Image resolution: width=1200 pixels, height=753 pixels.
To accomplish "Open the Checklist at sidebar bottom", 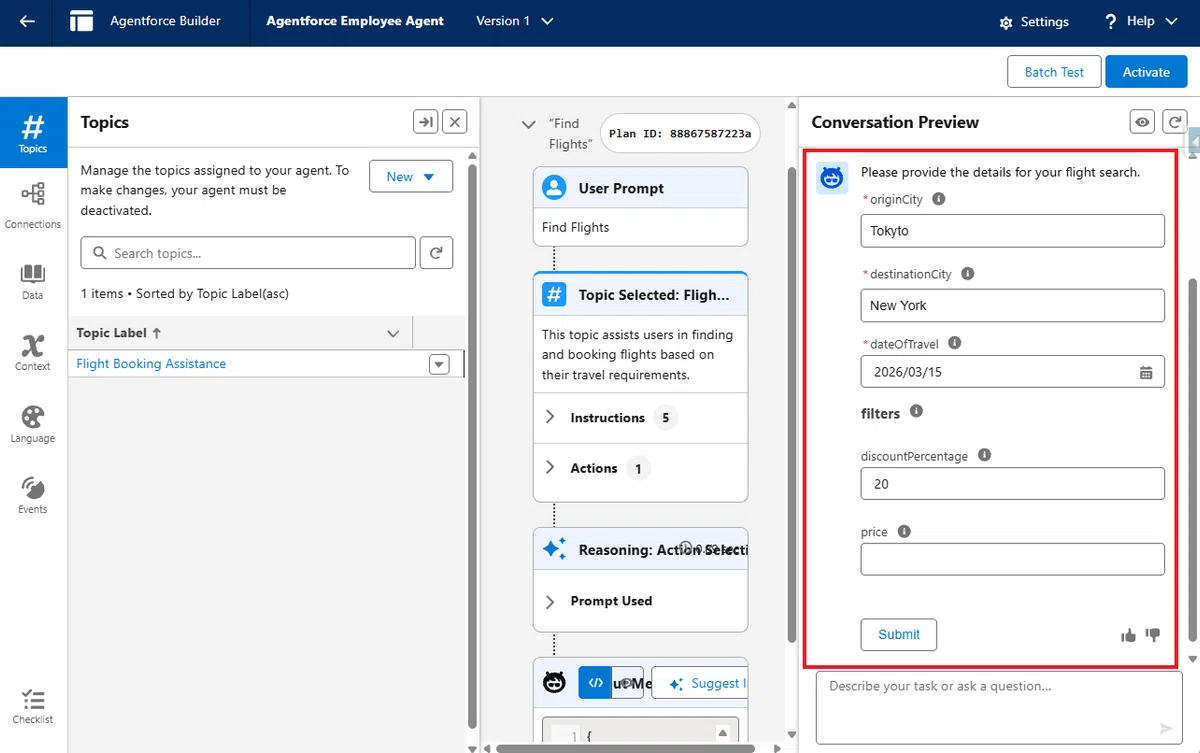I will pos(33,706).
